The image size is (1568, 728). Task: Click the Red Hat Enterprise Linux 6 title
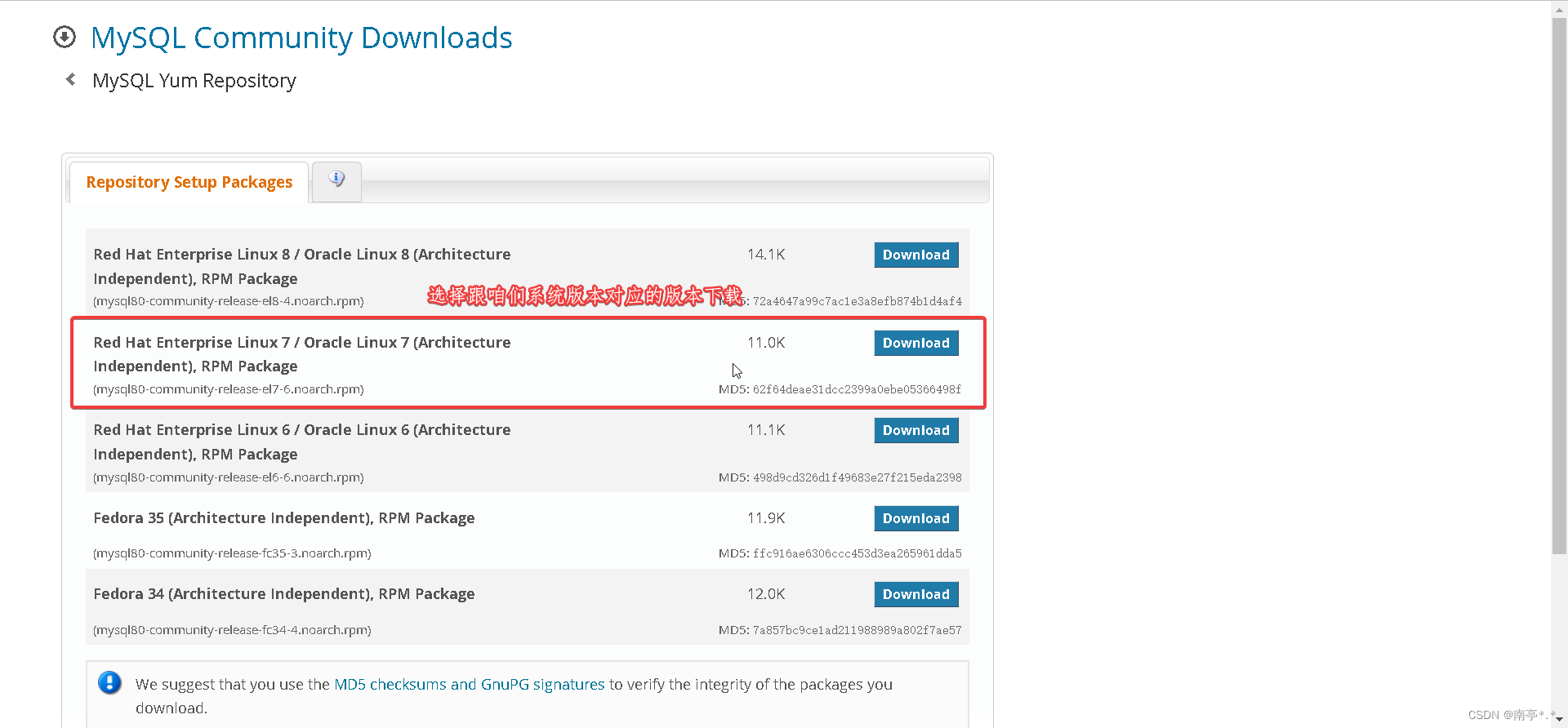tap(302, 442)
